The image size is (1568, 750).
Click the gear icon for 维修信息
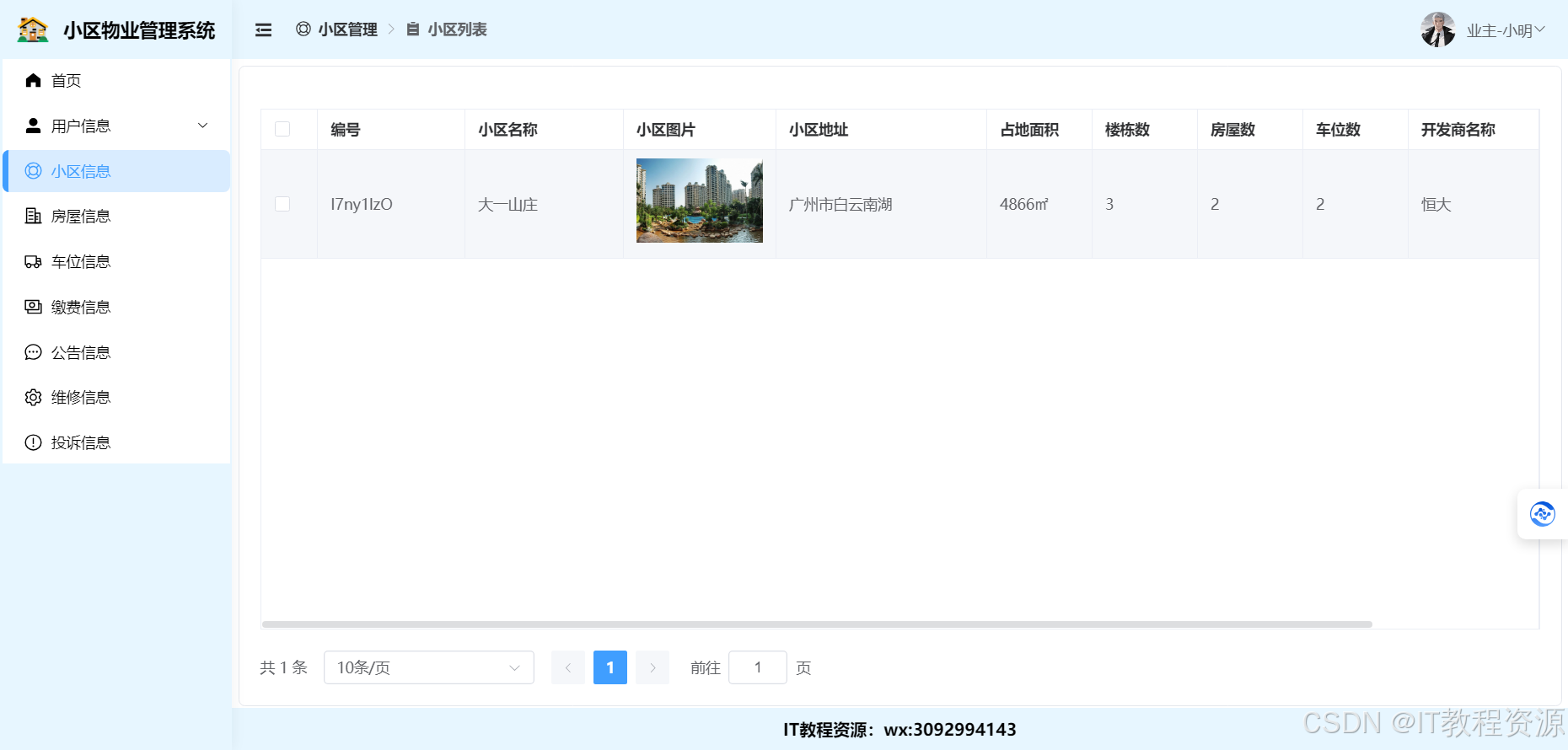pyautogui.click(x=33, y=397)
